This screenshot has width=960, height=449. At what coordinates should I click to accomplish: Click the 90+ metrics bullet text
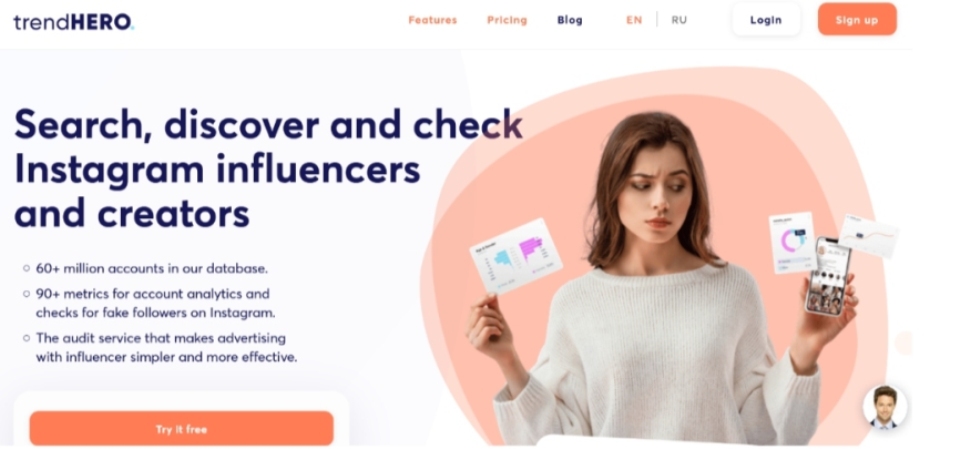[156, 303]
